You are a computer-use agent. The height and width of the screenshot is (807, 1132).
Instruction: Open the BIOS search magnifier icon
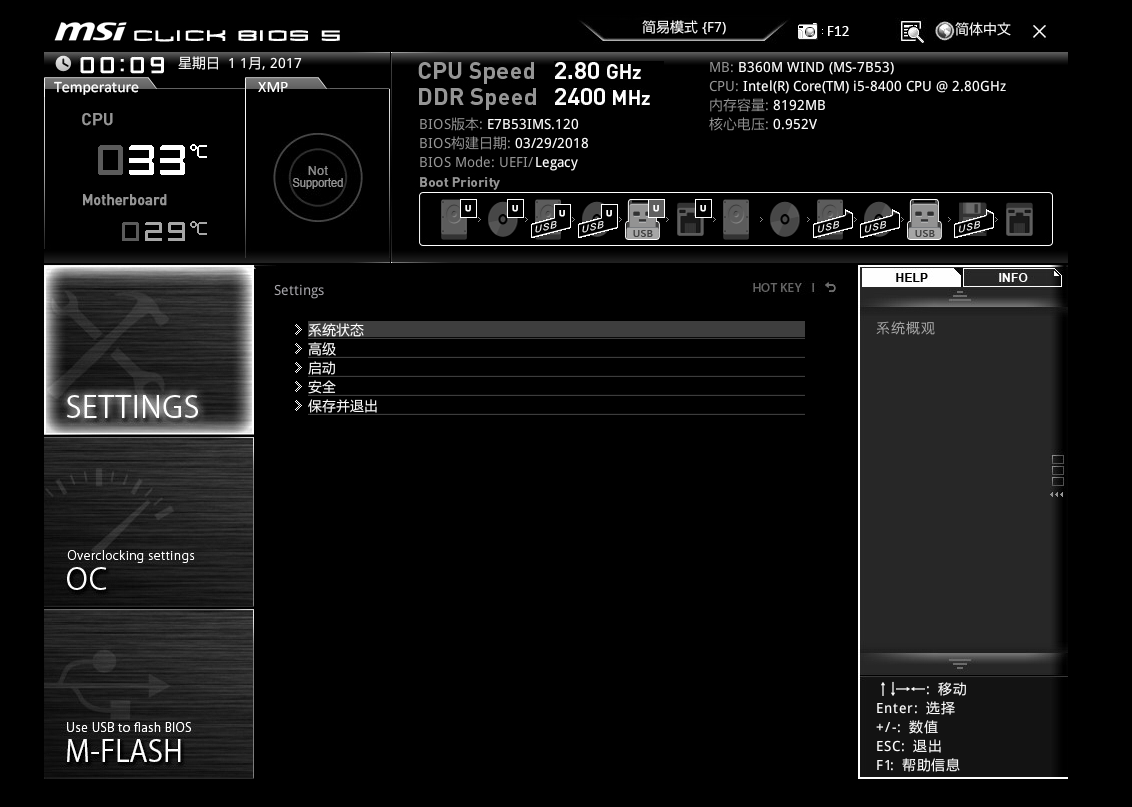912,31
